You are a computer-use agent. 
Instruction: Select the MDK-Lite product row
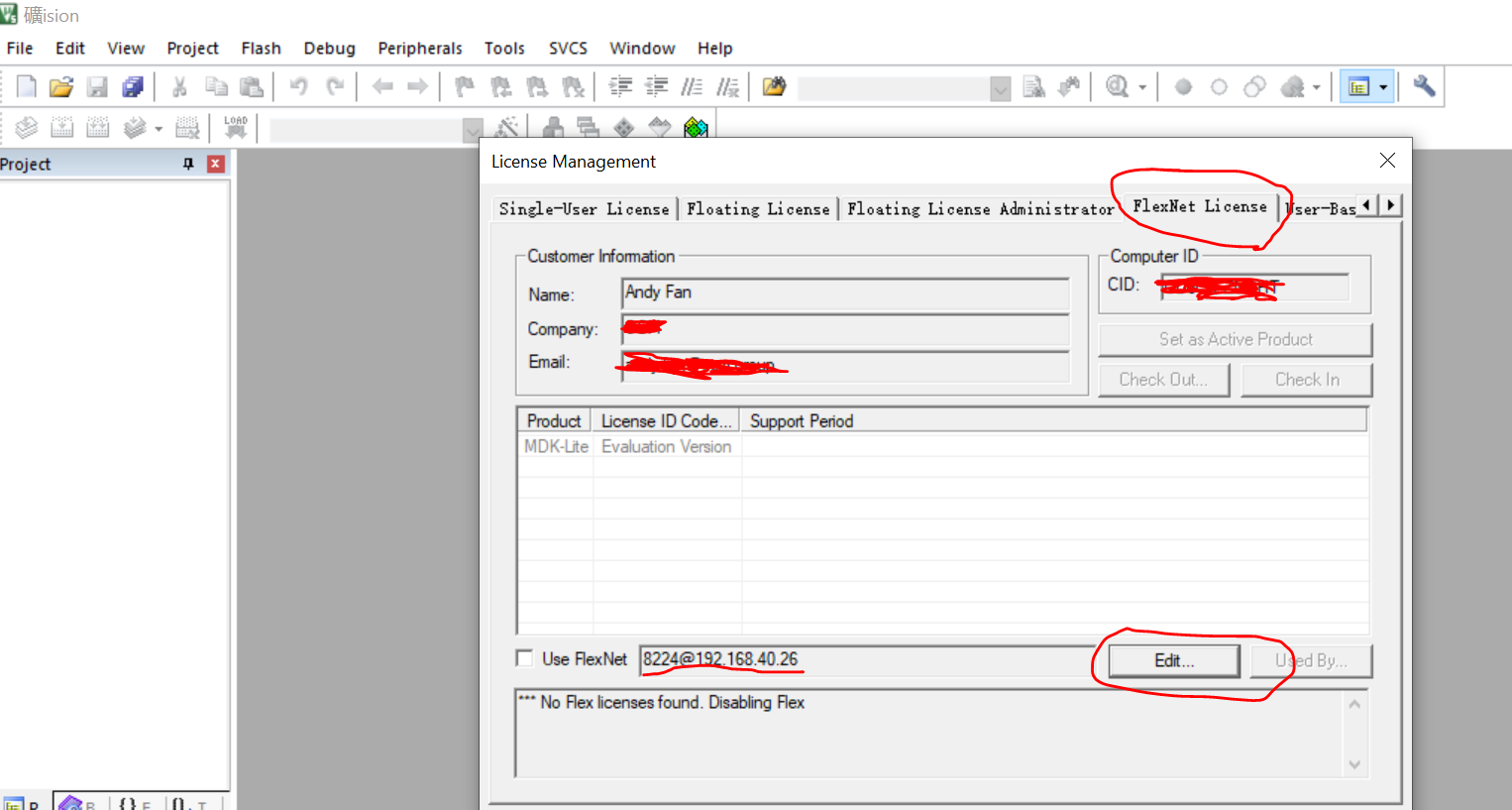[x=942, y=447]
